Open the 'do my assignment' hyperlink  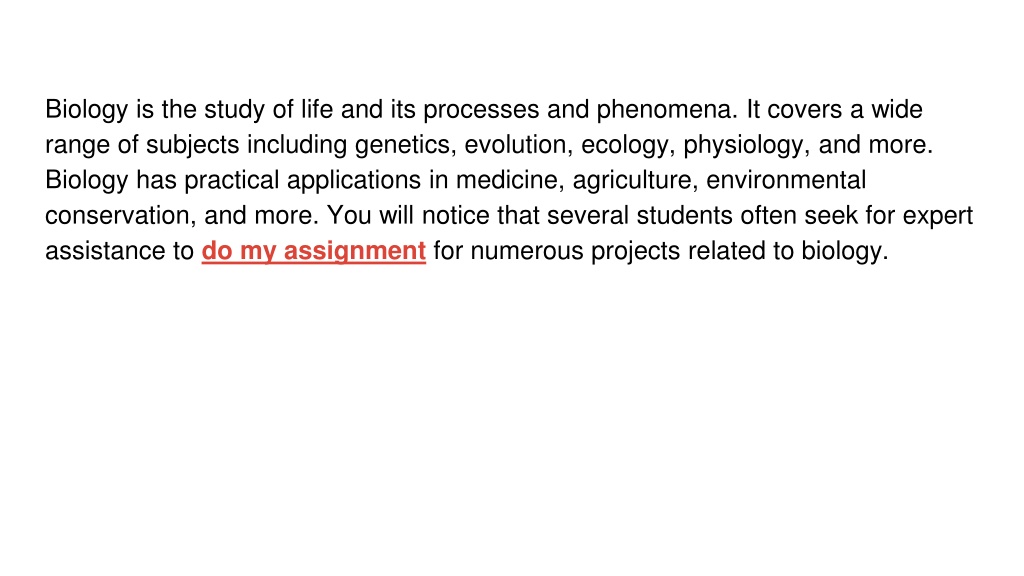pos(313,251)
